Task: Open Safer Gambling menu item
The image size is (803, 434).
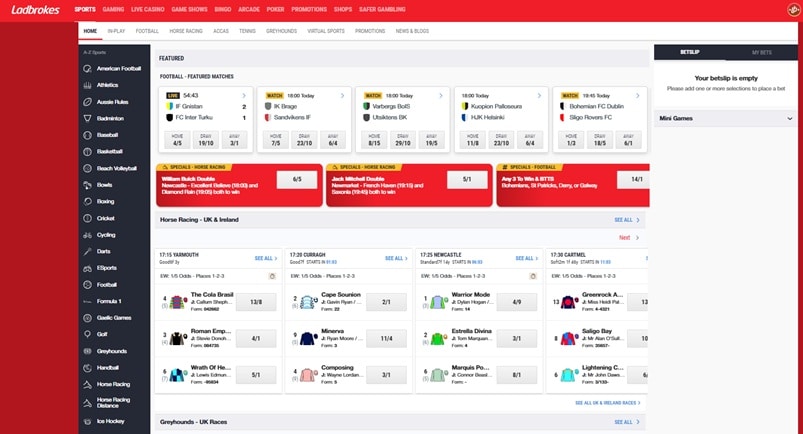Action: coord(382,9)
